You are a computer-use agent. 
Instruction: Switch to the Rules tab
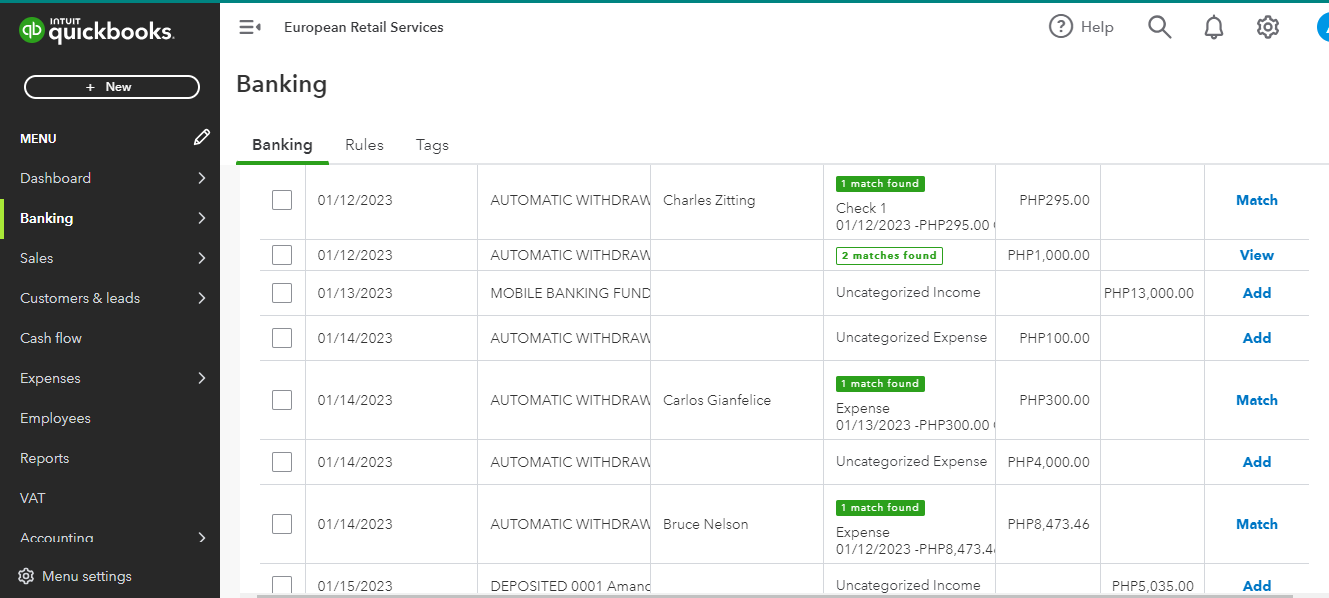pyautogui.click(x=364, y=145)
